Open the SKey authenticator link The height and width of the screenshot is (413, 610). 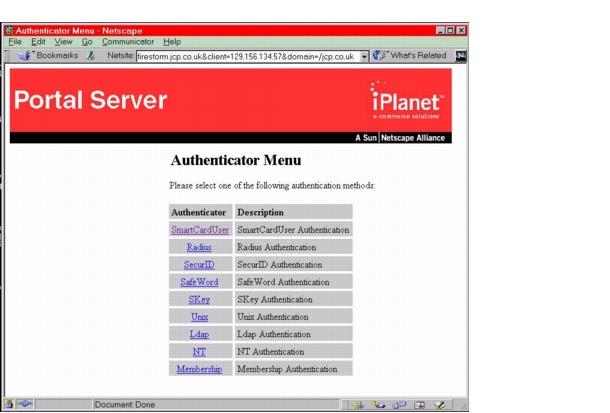(x=199, y=299)
